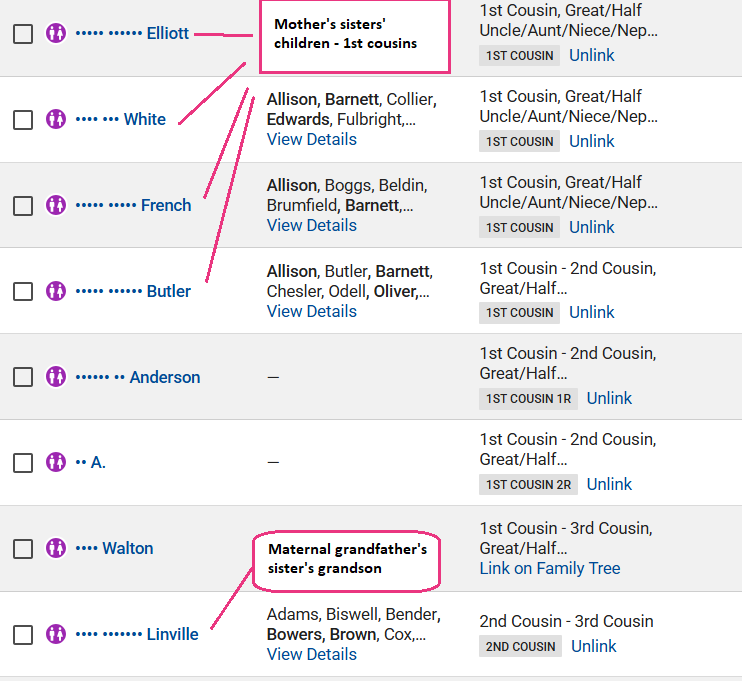Click the purple tree icon beside French

pos(56,205)
